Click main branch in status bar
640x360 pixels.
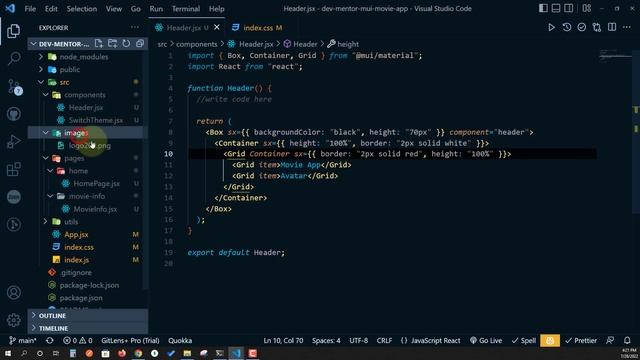pos(23,340)
